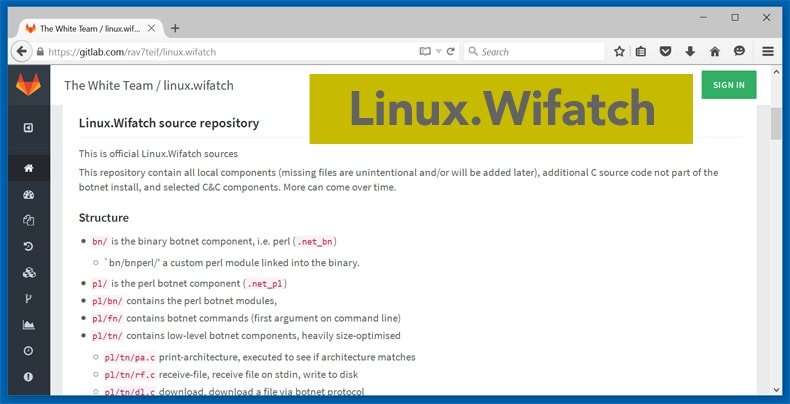Open the downloads arrow icon
This screenshot has width=790, height=404.
click(690, 51)
